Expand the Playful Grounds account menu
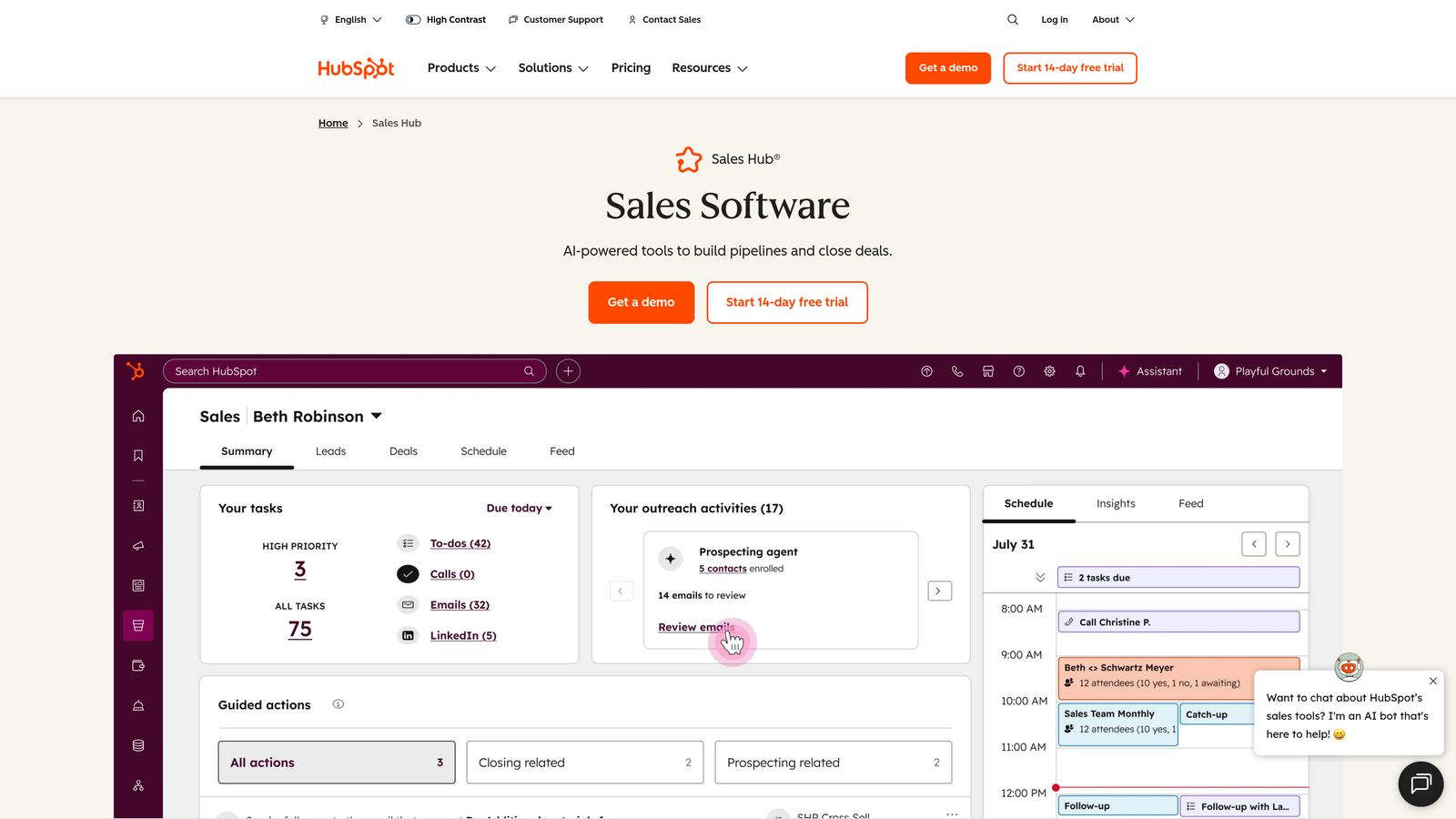 [1269, 371]
